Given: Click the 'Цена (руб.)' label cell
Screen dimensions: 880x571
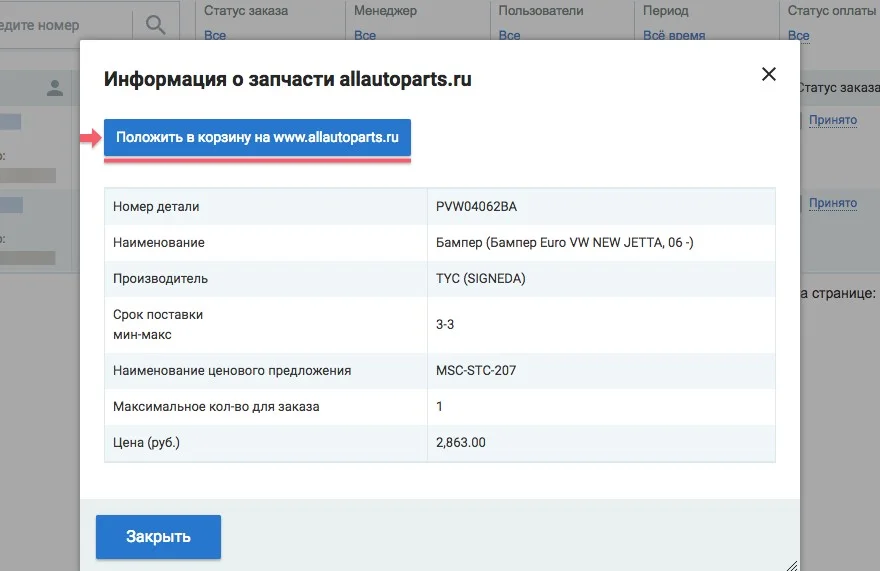Looking at the screenshot, I should point(265,443).
